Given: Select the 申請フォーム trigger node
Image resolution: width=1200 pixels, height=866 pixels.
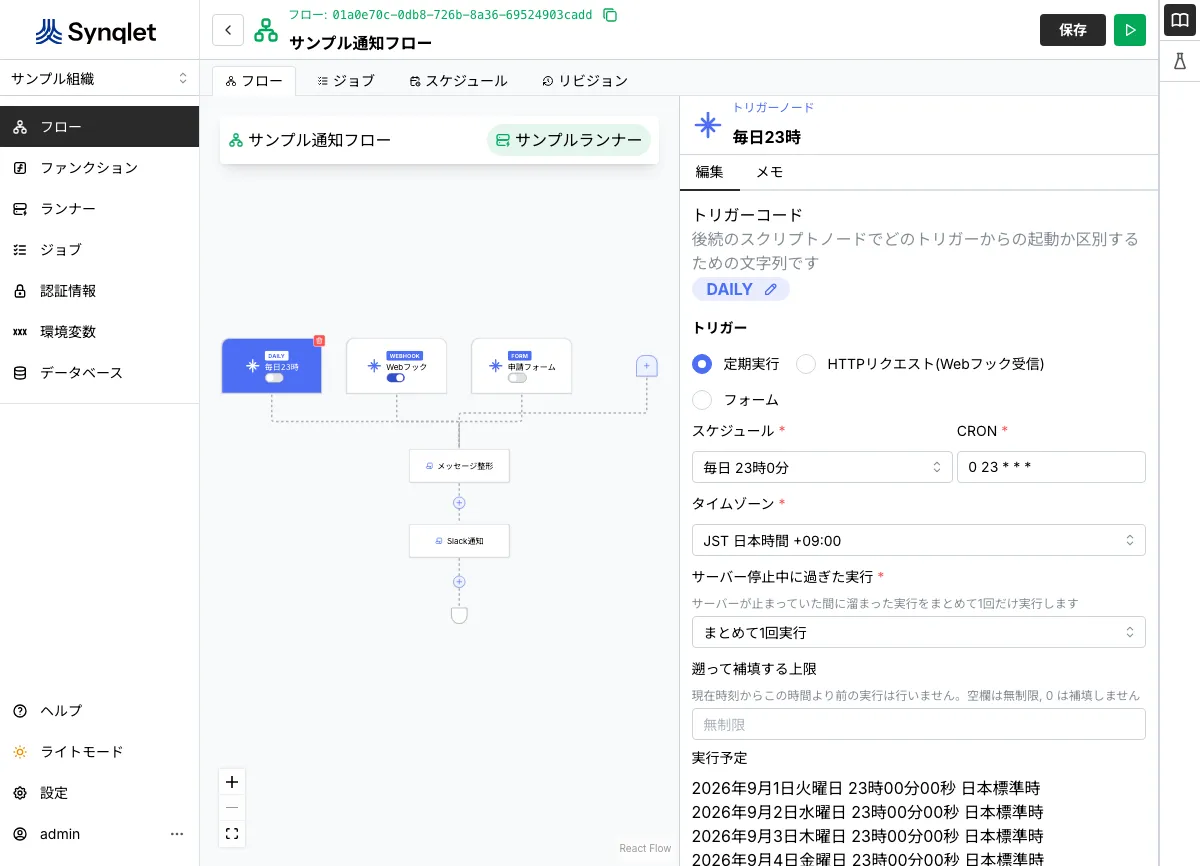Looking at the screenshot, I should (x=522, y=366).
